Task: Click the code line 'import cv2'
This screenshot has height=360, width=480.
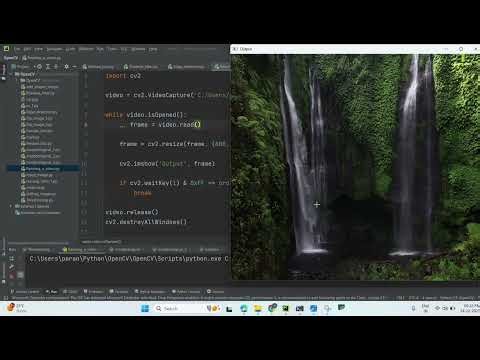Action: tap(123, 76)
